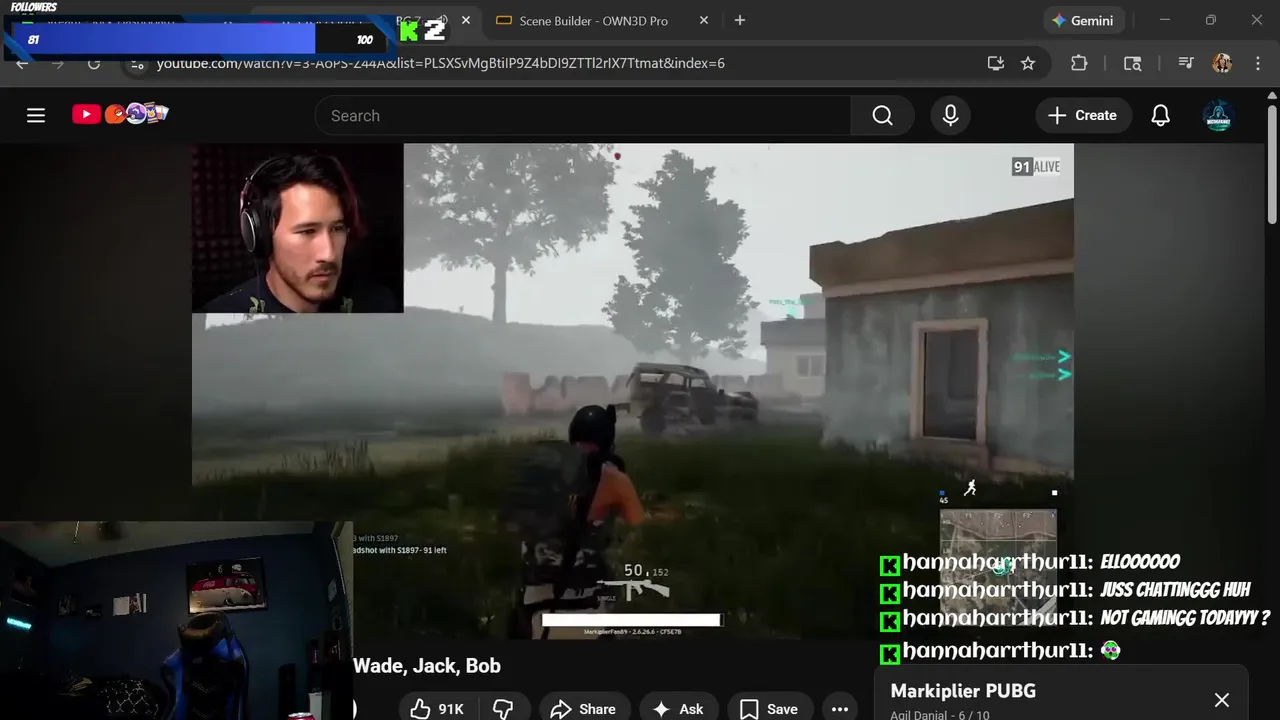Switch to the Scene Builder - OWN3D Pro tab
1280x720 pixels.
594,20
